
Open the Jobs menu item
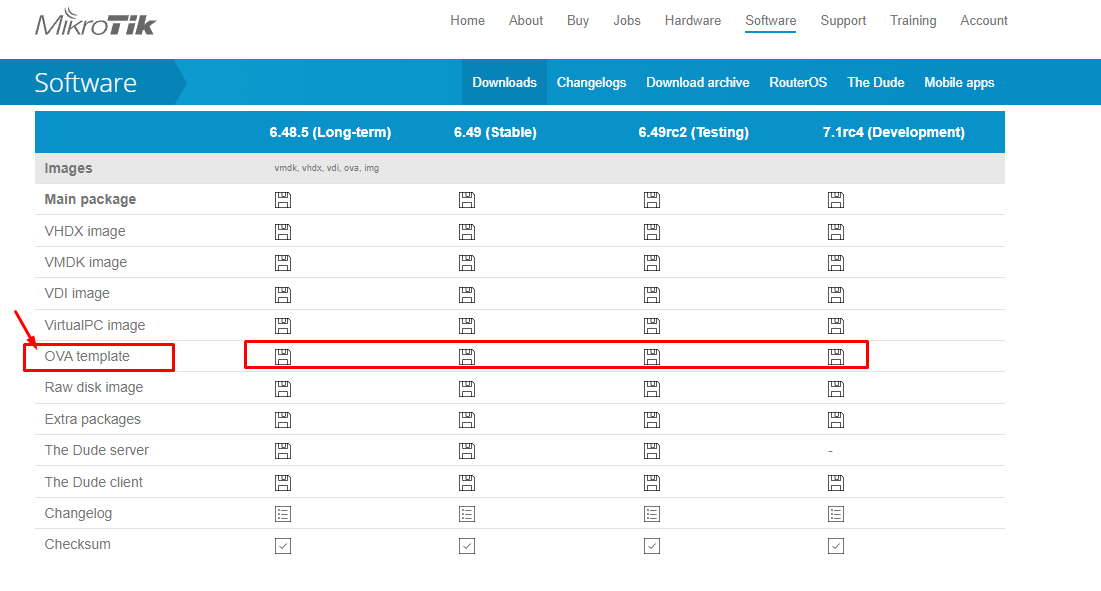pyautogui.click(x=627, y=20)
